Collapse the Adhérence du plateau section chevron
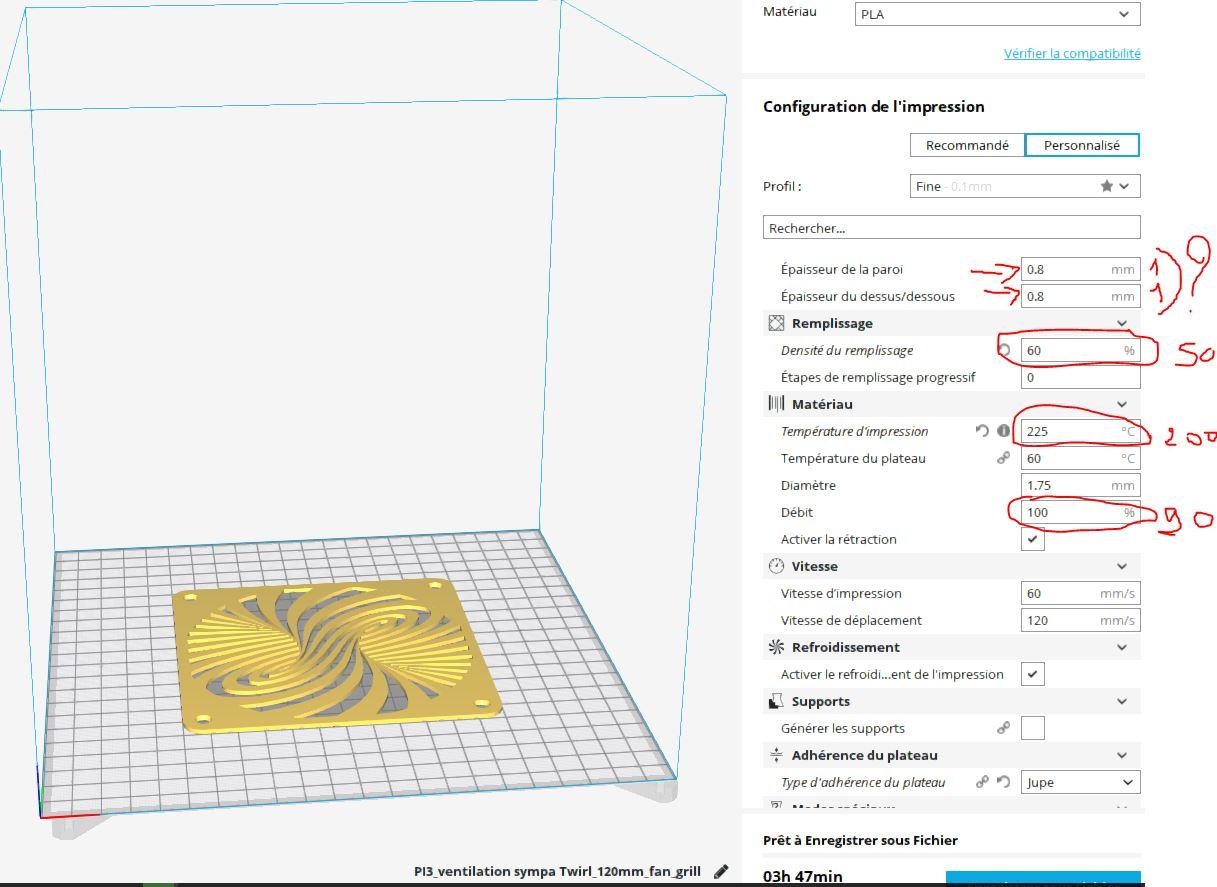 click(1122, 755)
